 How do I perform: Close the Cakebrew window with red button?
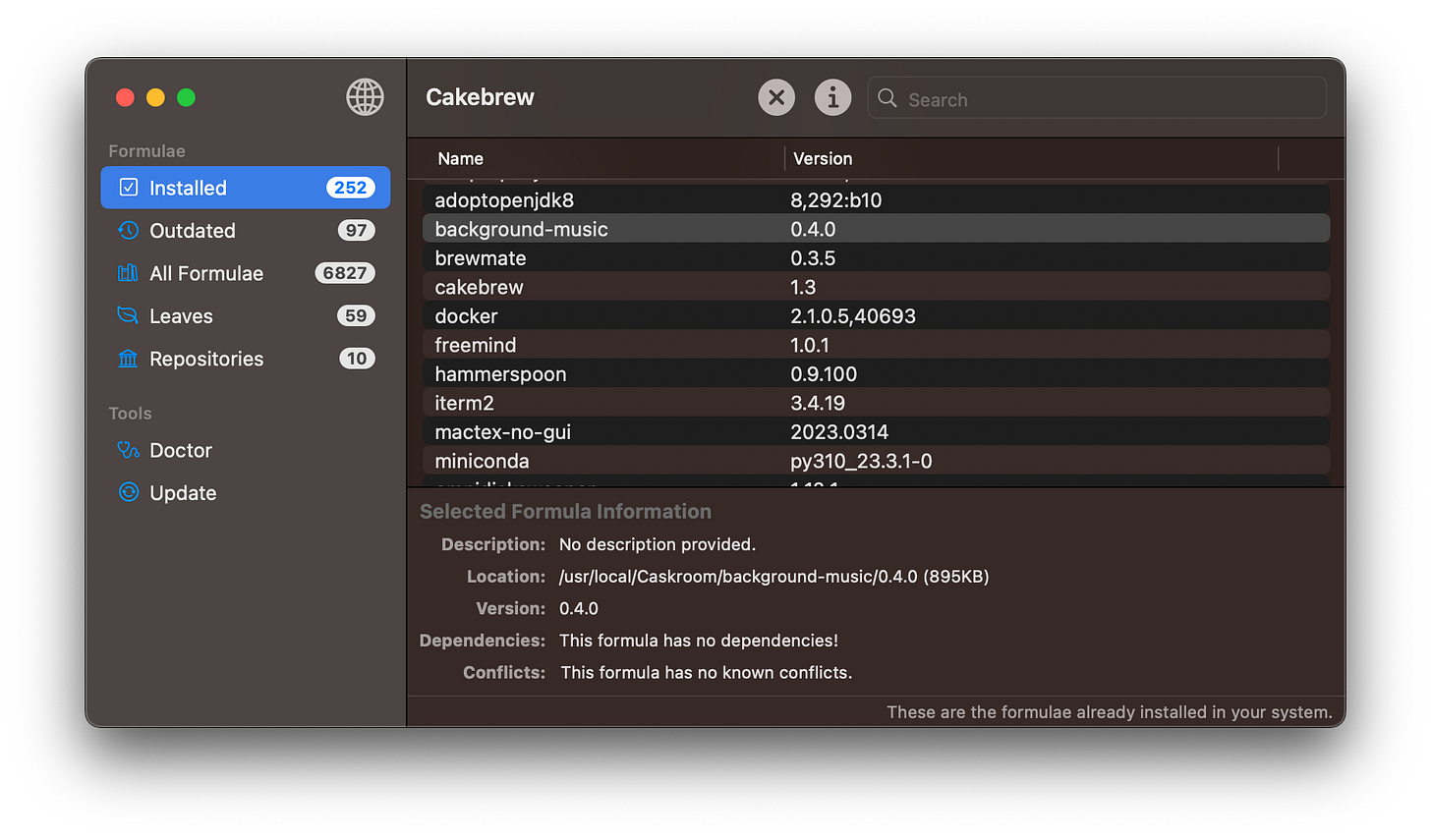coord(125,97)
